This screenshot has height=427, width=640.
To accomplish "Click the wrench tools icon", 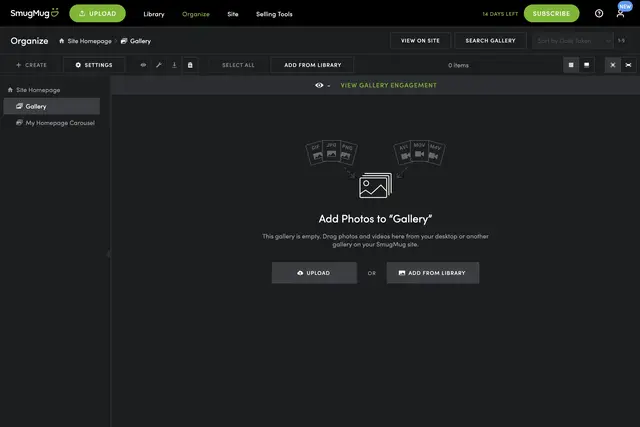I will (159, 65).
